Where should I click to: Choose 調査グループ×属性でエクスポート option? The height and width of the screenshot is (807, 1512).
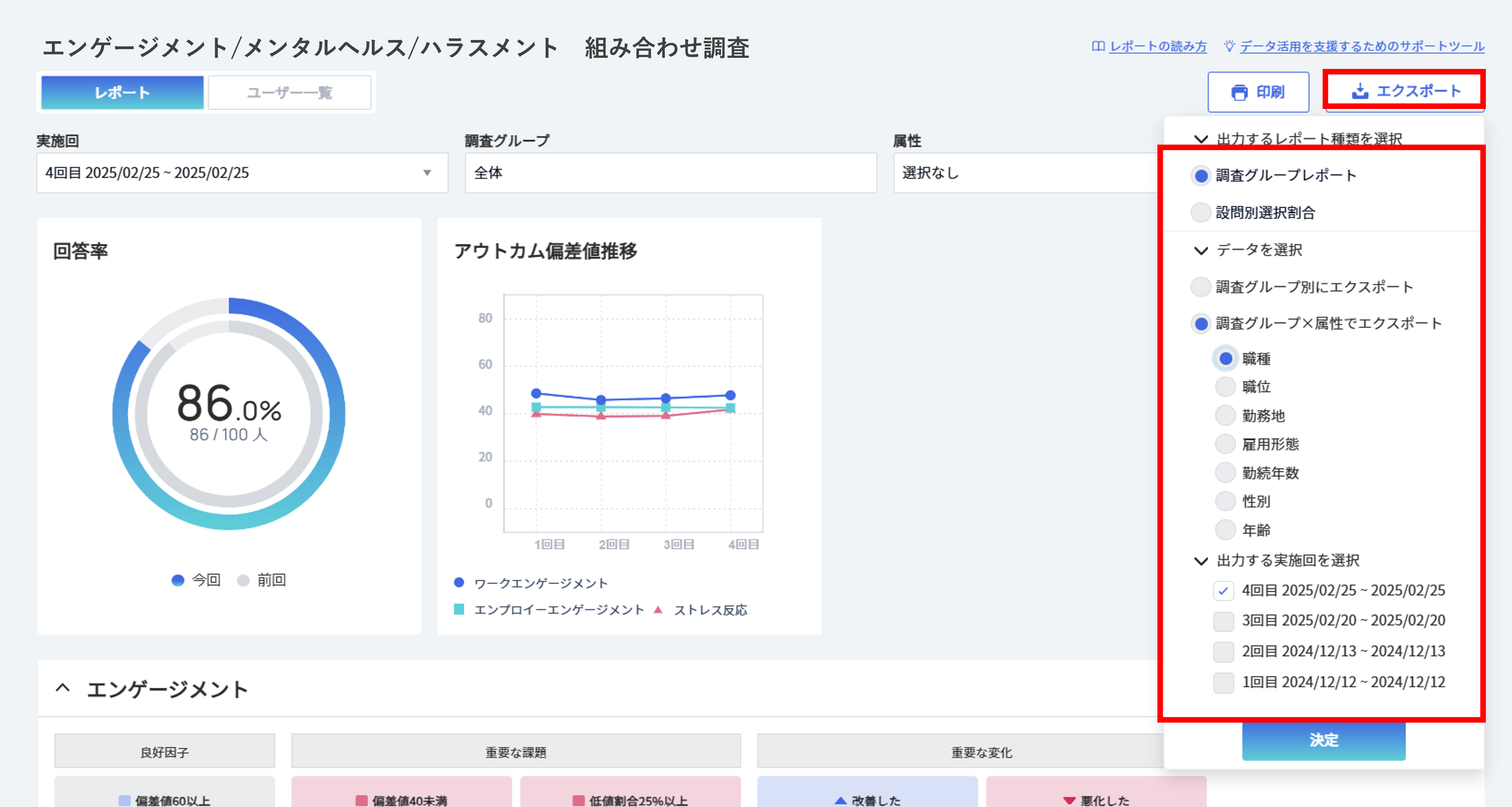[1201, 323]
